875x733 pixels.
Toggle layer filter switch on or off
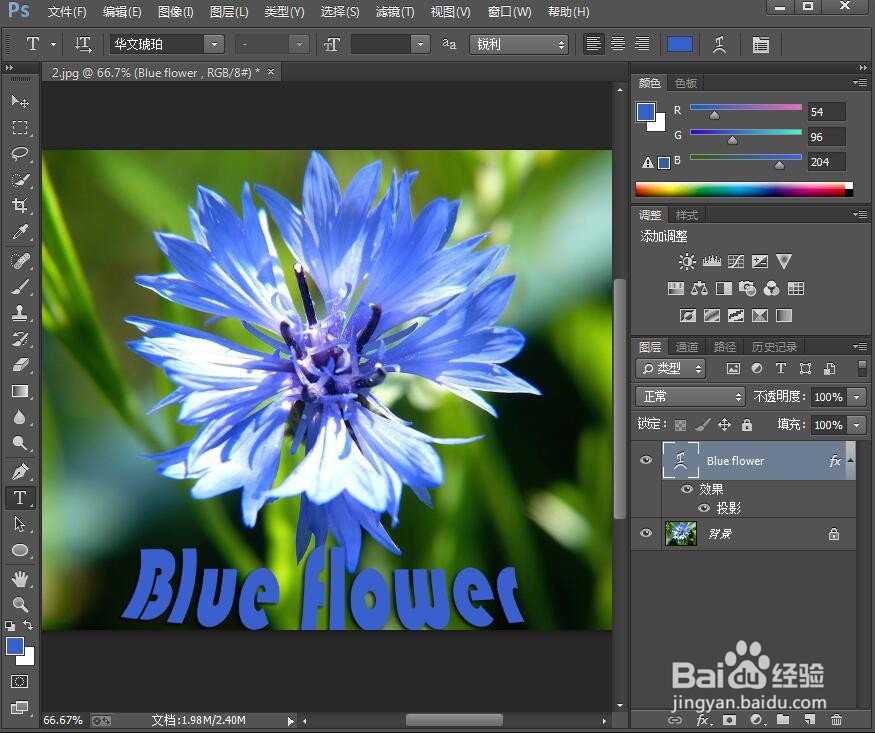tap(862, 368)
